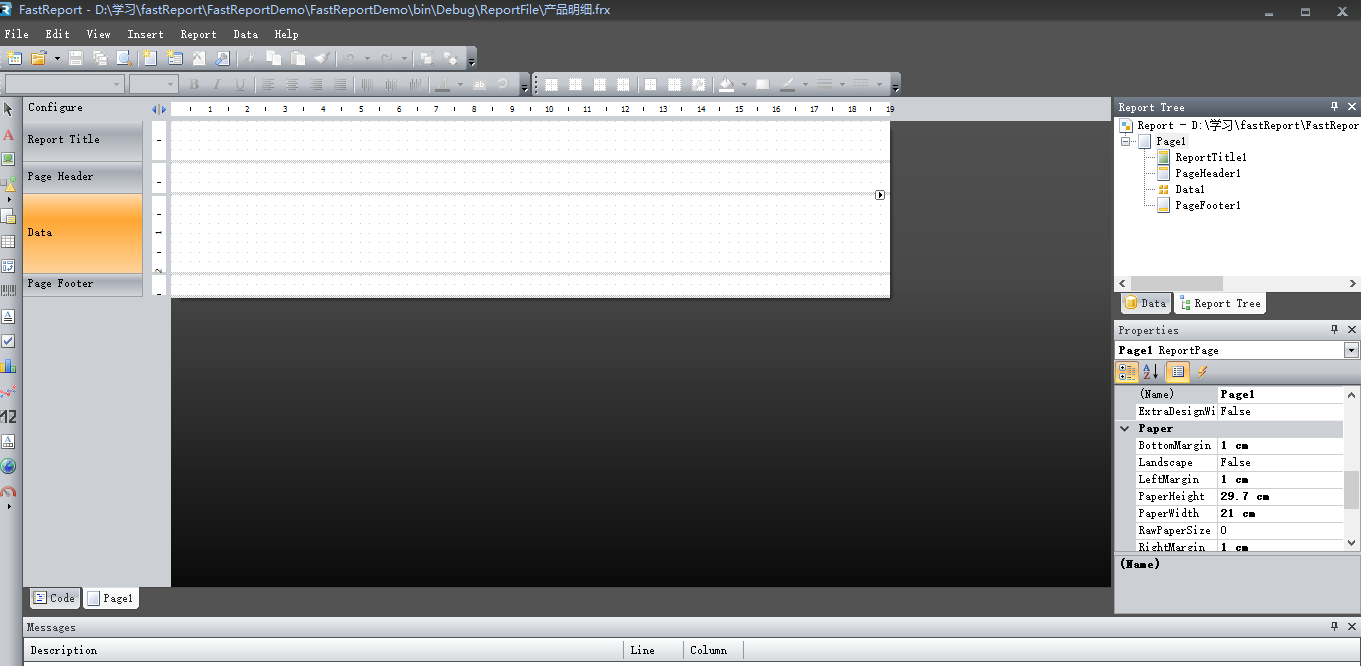The image size is (1361, 666).
Task: Open the dropdown arrow next to Open icon
Action: 57,59
